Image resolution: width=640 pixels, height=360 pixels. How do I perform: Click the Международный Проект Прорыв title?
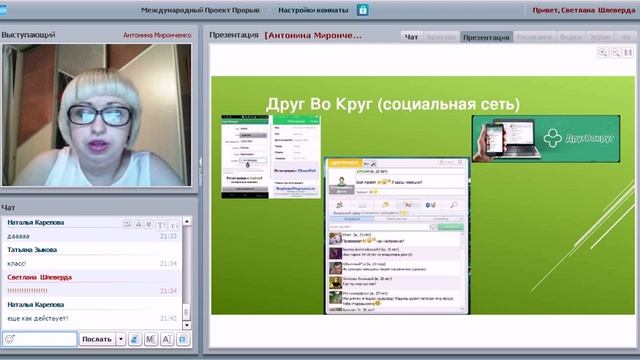(200, 10)
